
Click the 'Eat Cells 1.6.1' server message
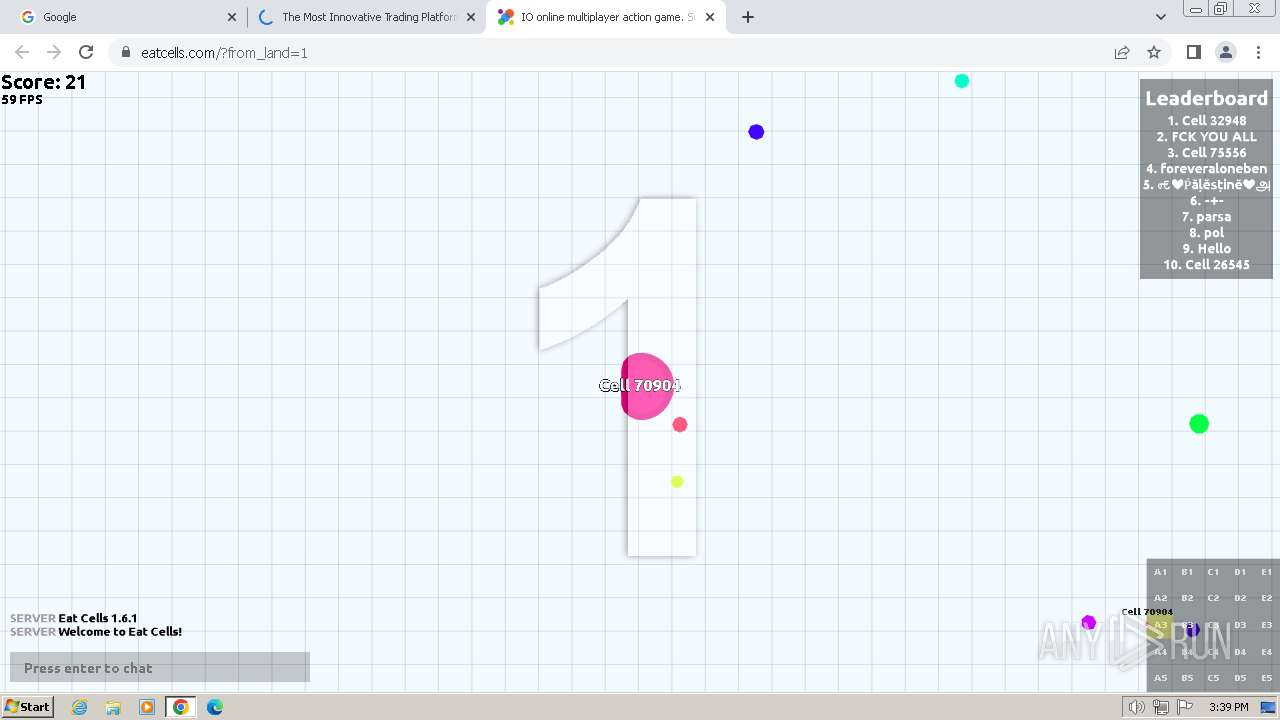(x=98, y=618)
